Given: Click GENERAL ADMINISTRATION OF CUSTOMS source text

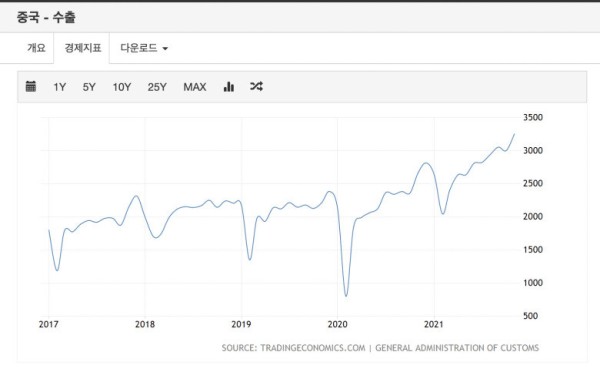Looking at the screenshot, I should (457, 348).
